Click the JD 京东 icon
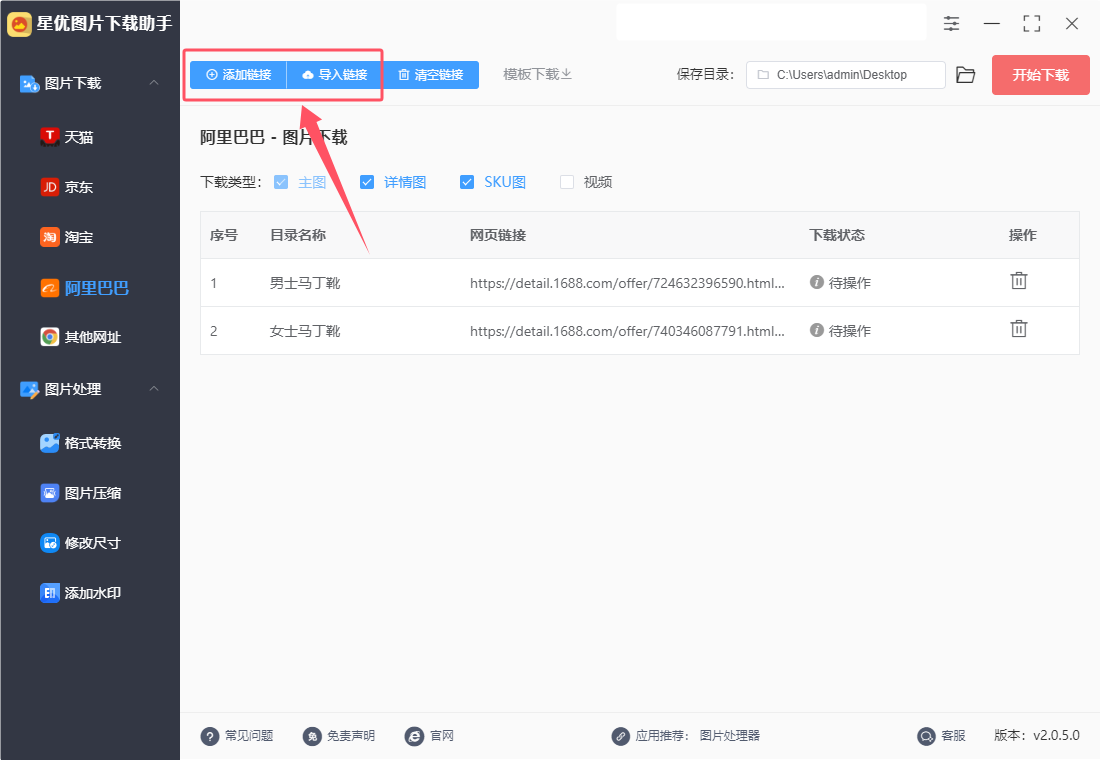Image resolution: width=1100 pixels, height=760 pixels. pos(49,187)
